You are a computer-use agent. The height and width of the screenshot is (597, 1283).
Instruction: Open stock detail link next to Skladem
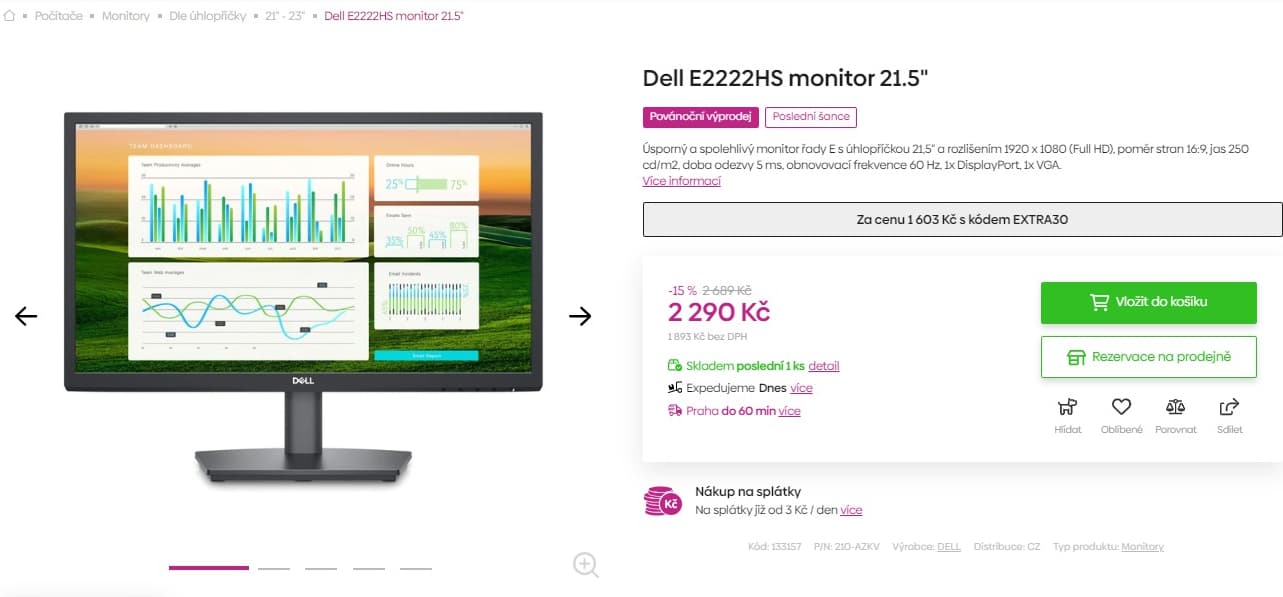point(824,366)
